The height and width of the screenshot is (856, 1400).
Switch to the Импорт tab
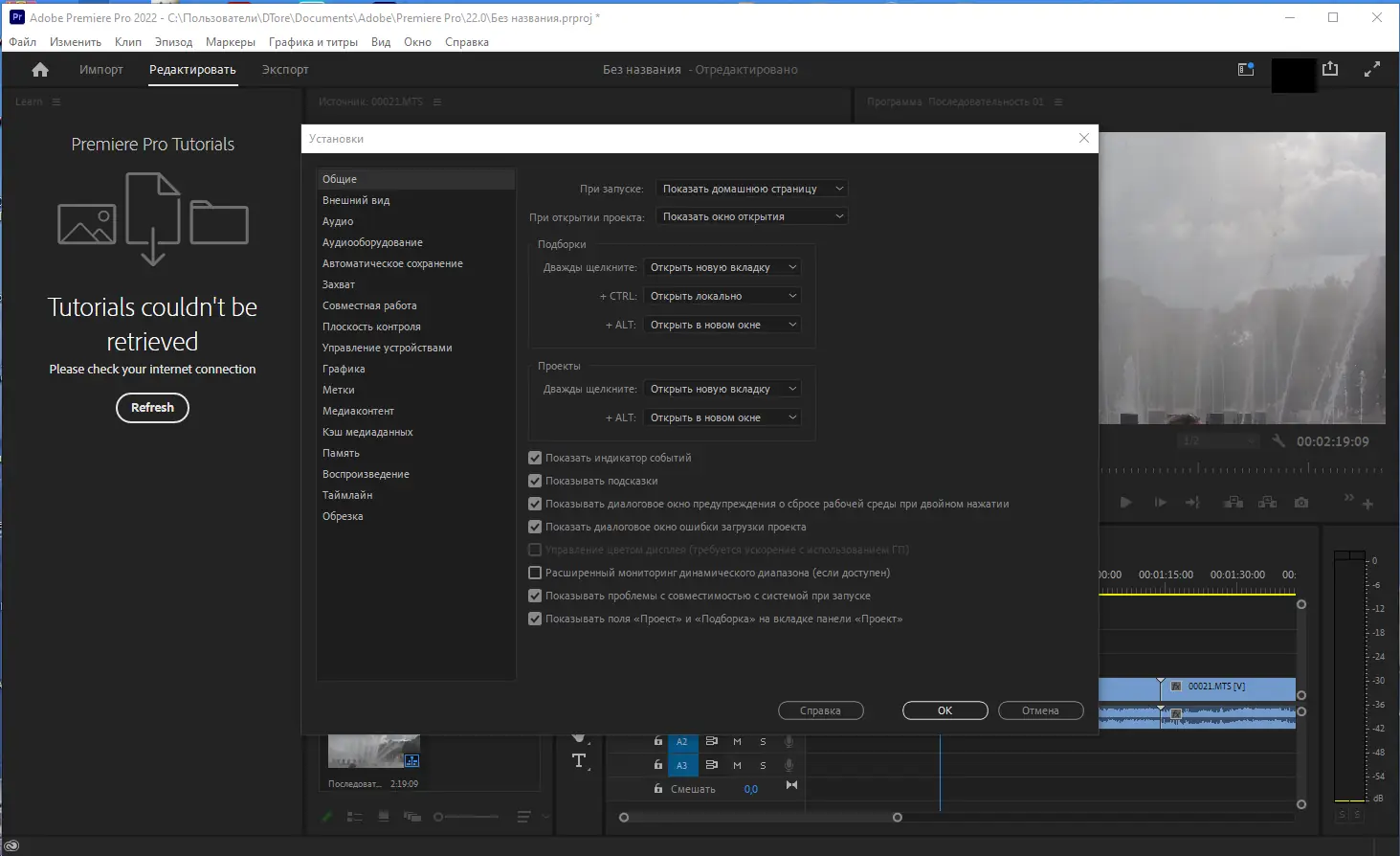click(x=101, y=70)
